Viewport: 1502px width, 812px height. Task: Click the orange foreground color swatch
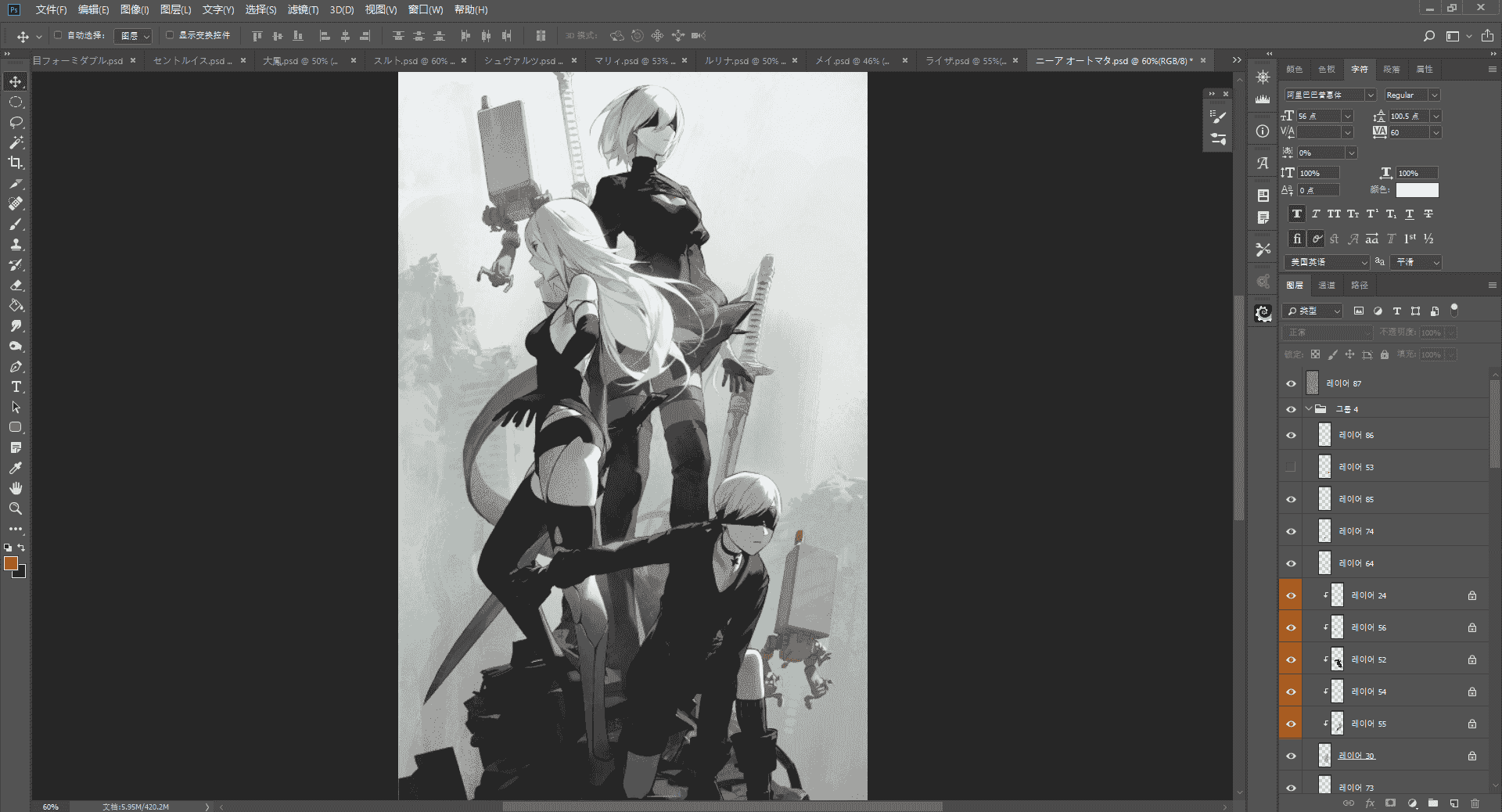pyautogui.click(x=10, y=563)
